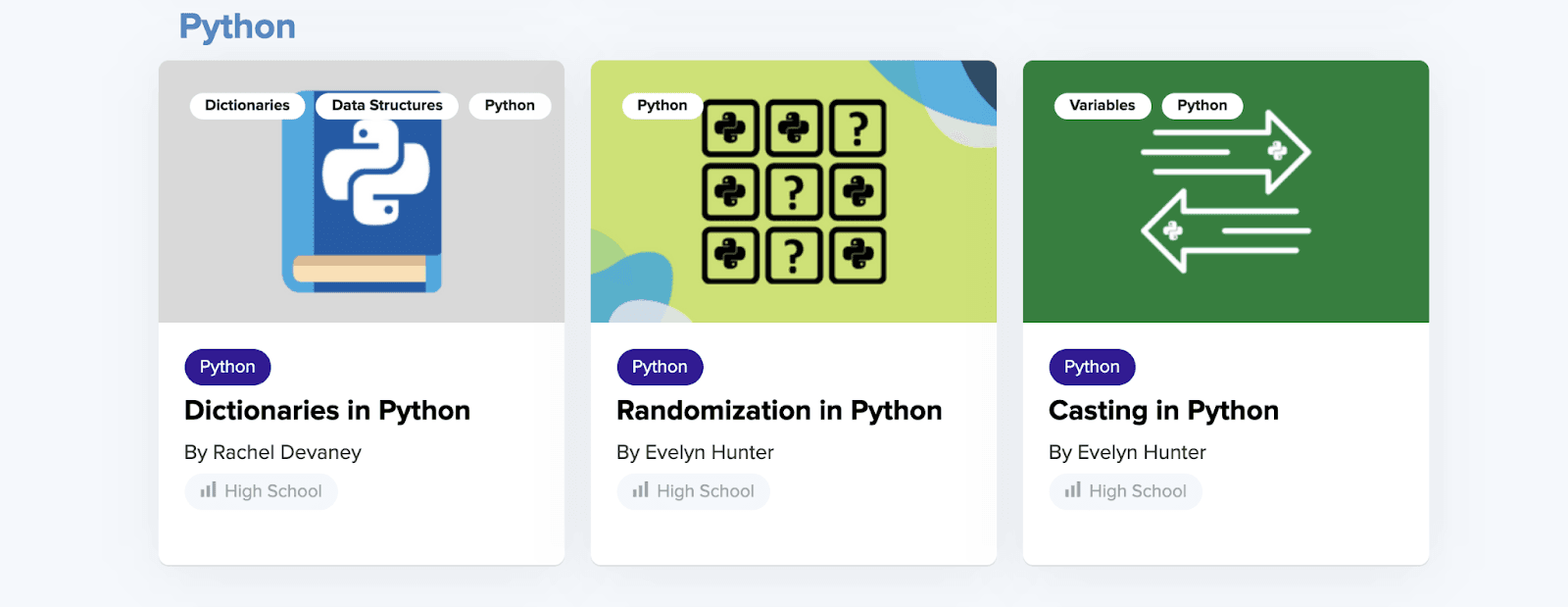Screen dimensions: 1568x607
Task: Open the Dictionaries in Python title
Action: point(327,411)
